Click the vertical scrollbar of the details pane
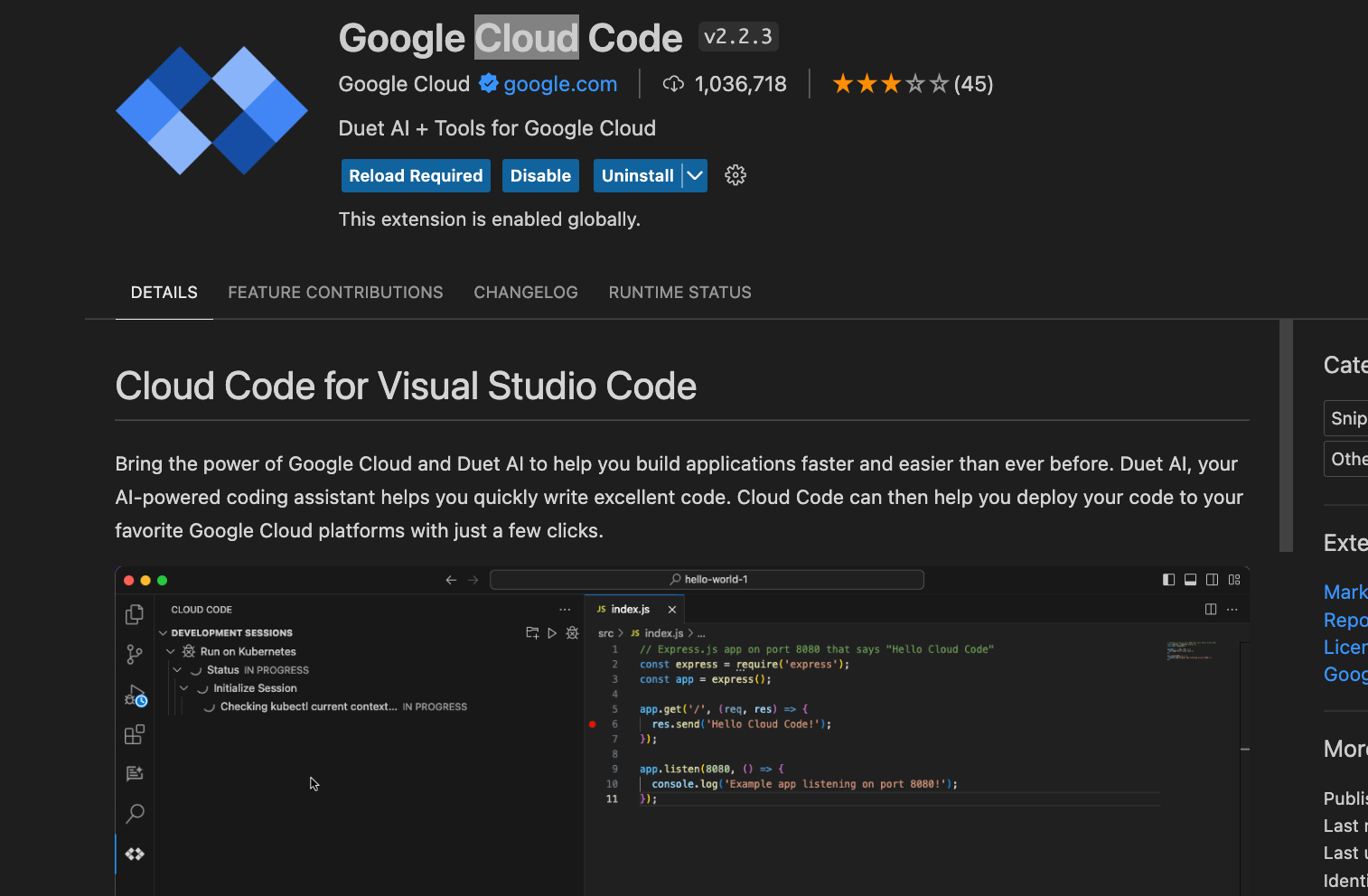Screen dimensions: 1368x896 coord(1286,435)
